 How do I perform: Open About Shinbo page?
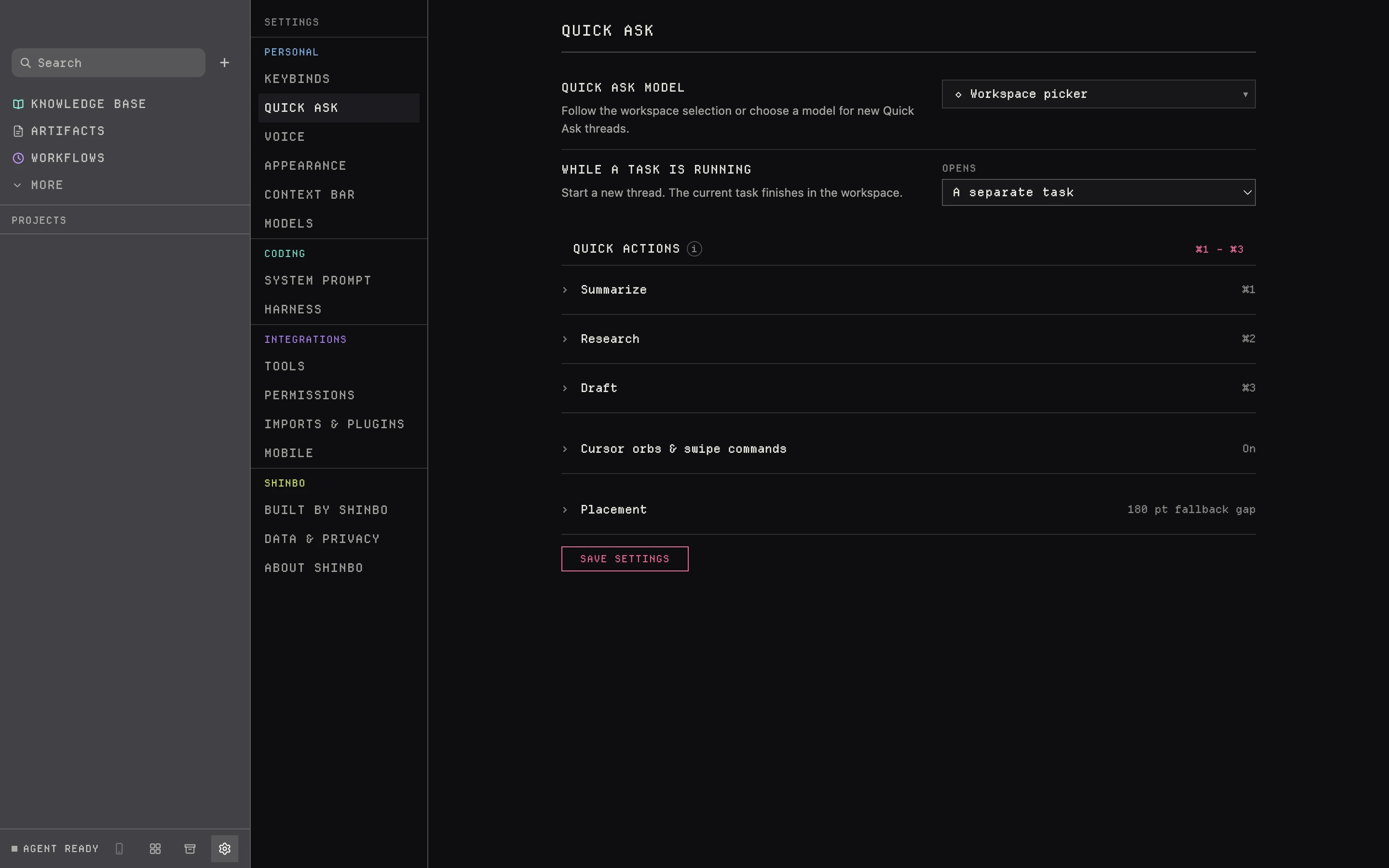[x=339, y=568]
